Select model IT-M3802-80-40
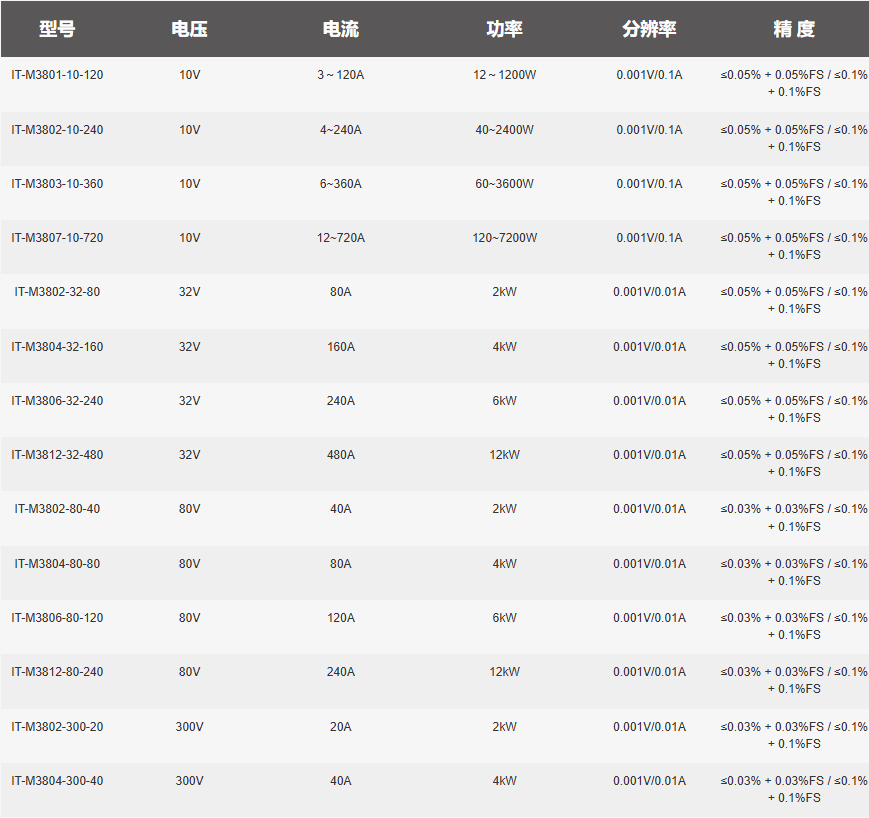869x818 pixels. pos(57,509)
